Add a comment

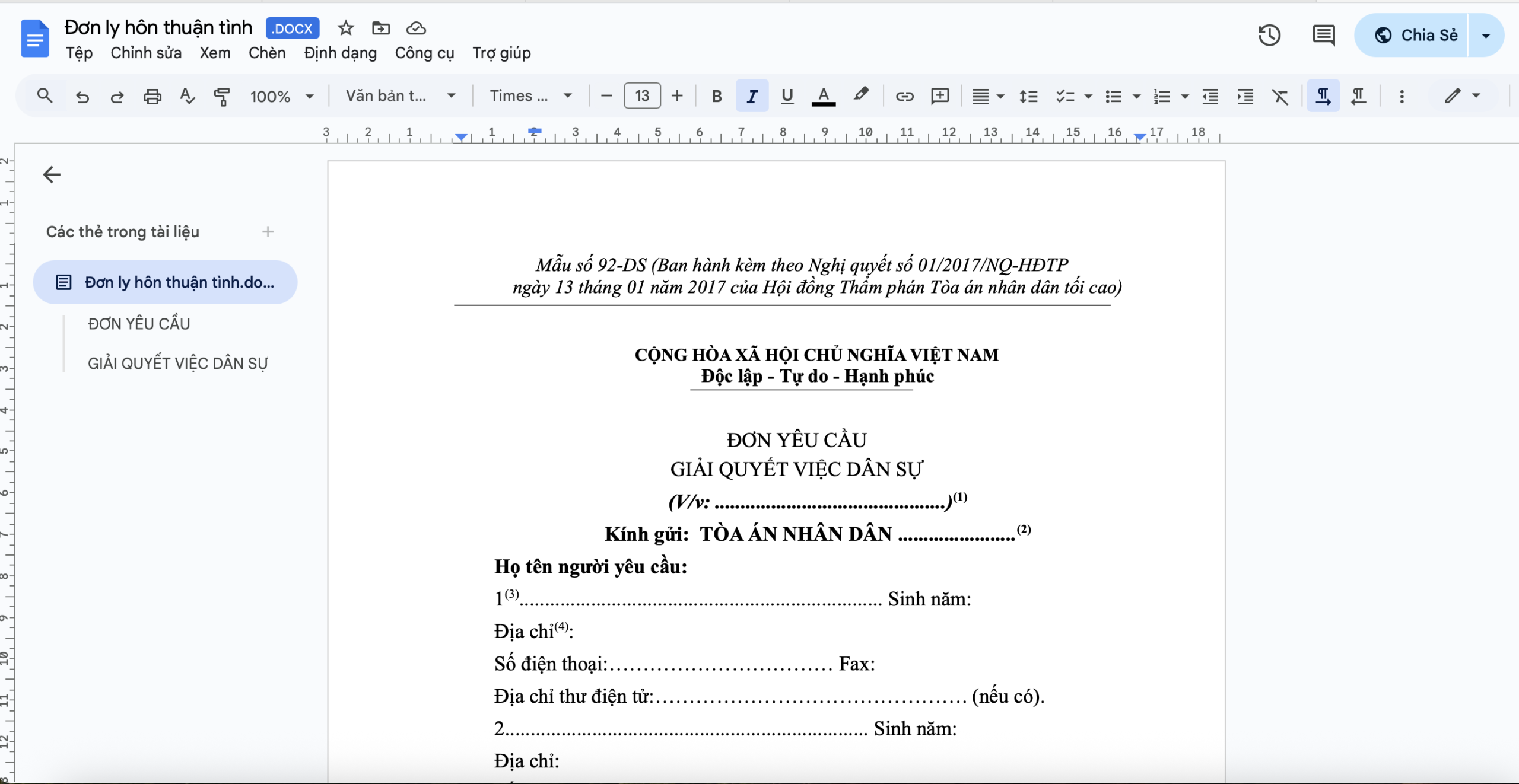click(x=940, y=95)
